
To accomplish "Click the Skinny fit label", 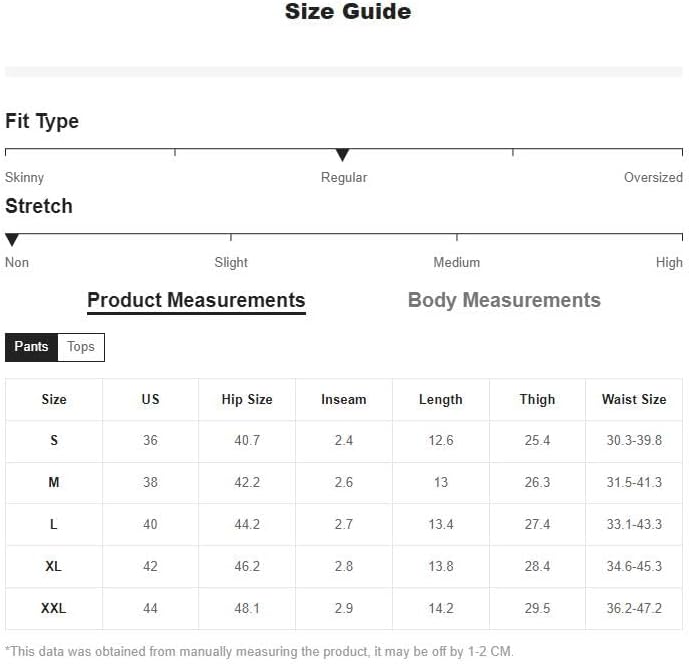I will click(x=24, y=177).
